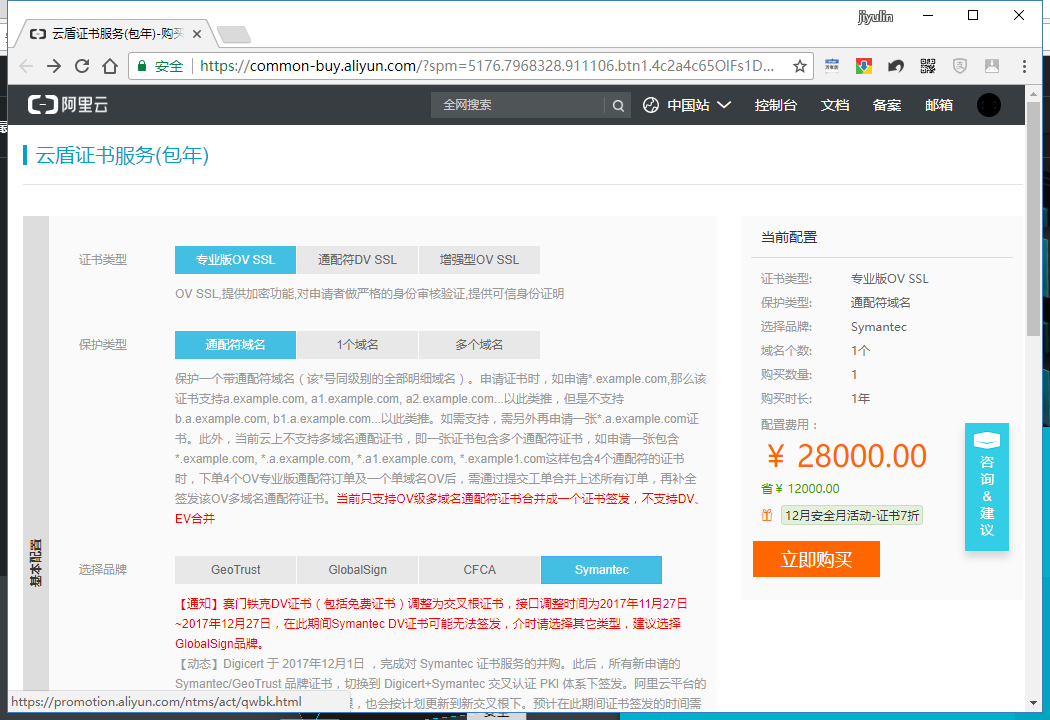Go to browser home page icon

[110, 66]
